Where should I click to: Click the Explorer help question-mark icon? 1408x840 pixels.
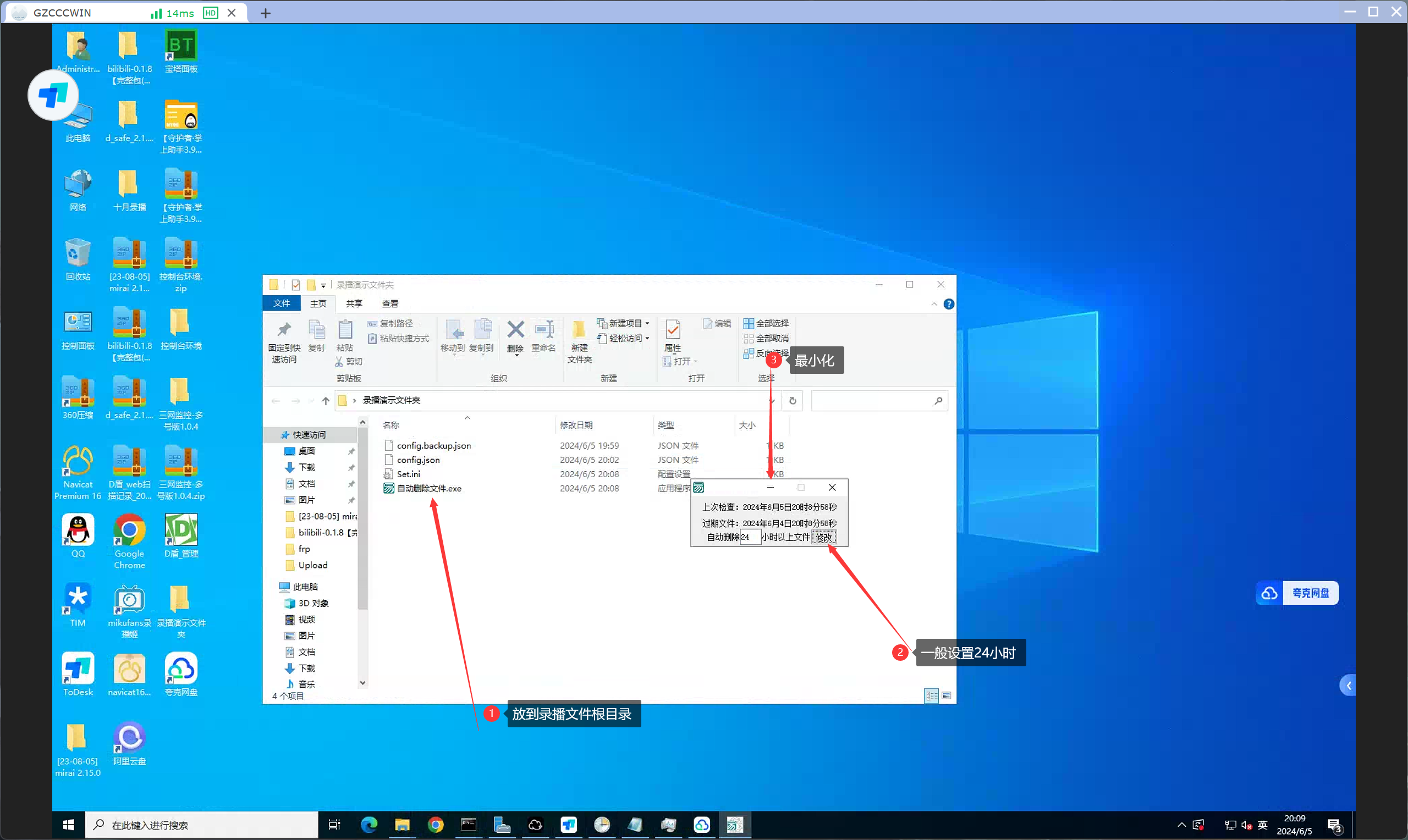pos(948,304)
